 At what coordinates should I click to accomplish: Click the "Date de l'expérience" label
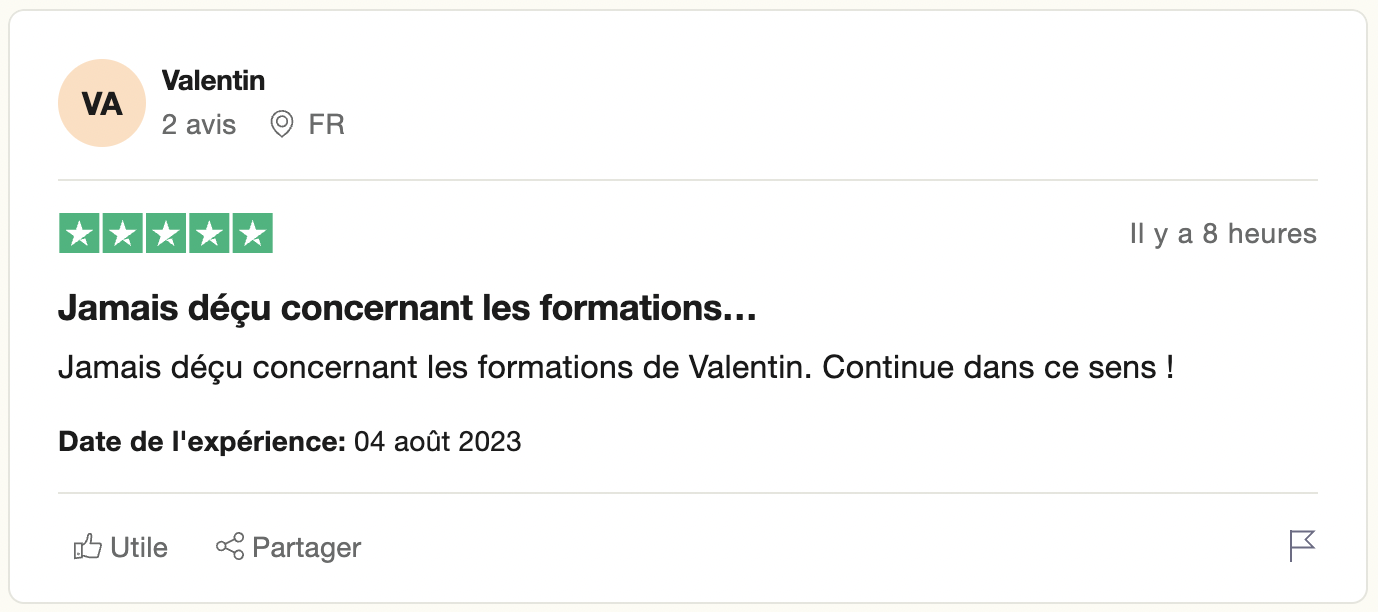coord(202,441)
